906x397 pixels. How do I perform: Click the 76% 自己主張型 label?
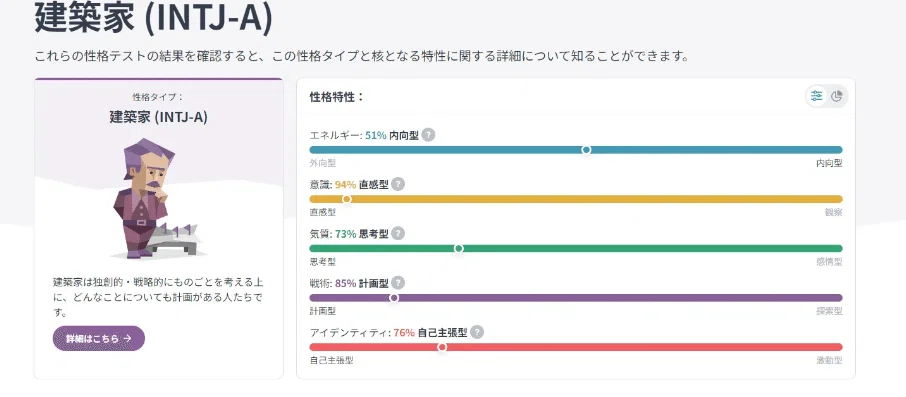point(430,333)
